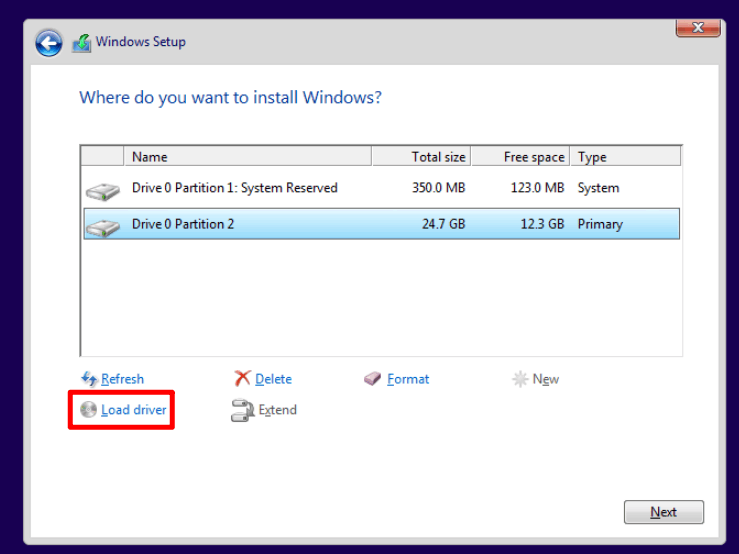Select the Format link
This screenshot has height=554, width=739.
[408, 379]
